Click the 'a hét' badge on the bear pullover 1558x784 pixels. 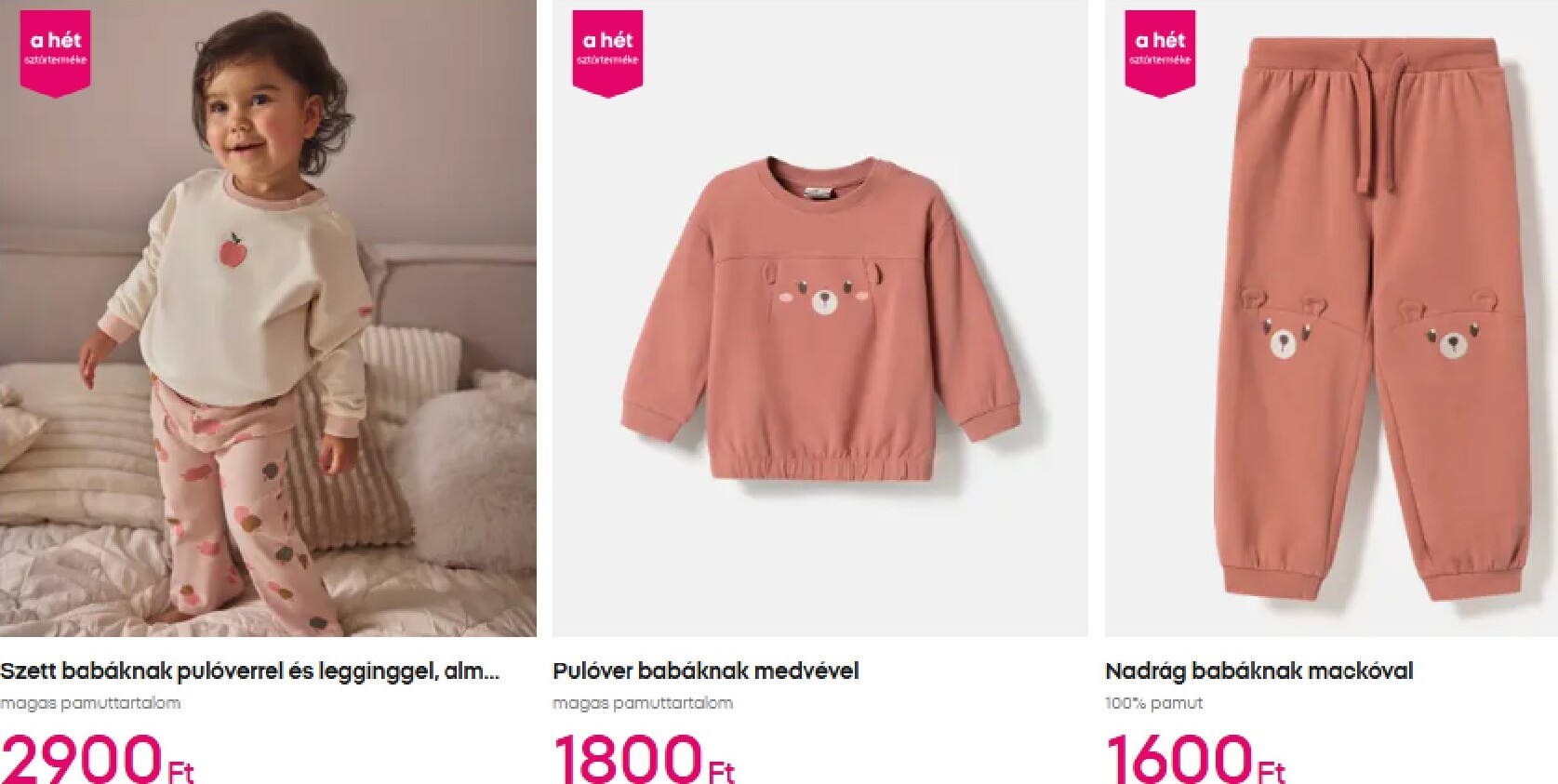[607, 53]
